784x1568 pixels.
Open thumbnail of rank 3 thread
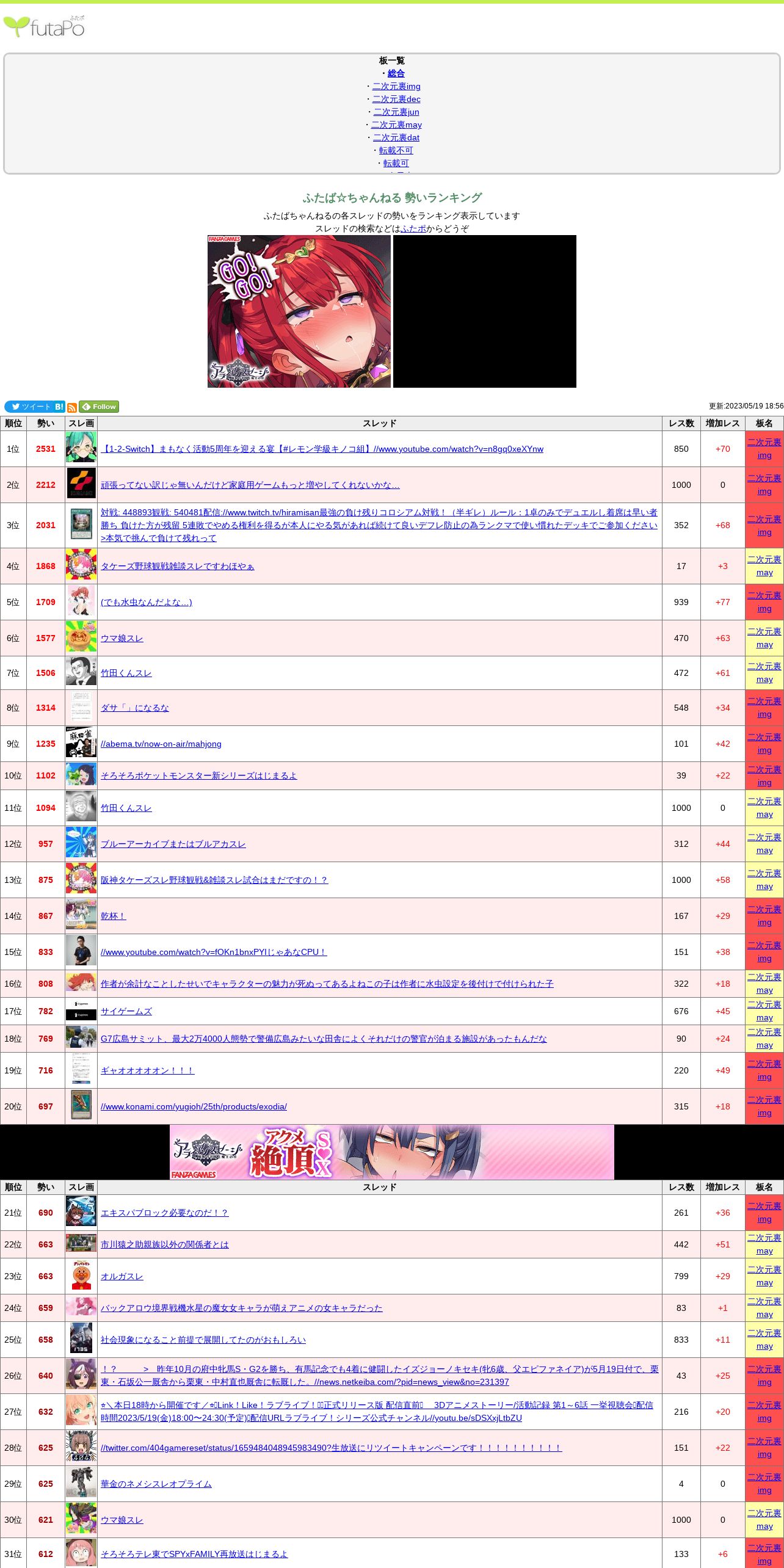click(81, 525)
